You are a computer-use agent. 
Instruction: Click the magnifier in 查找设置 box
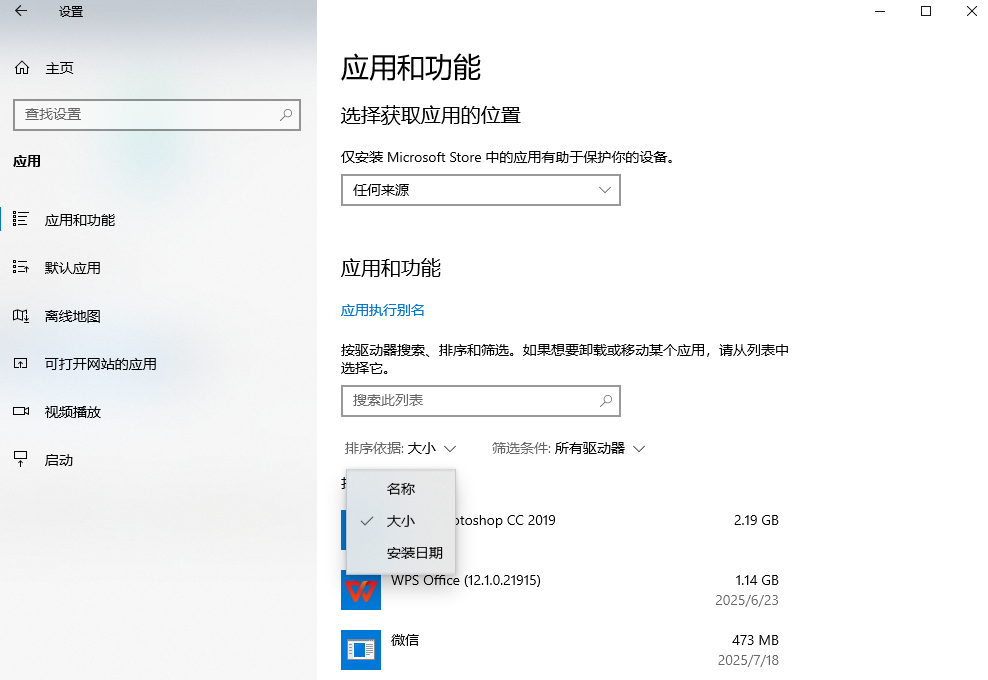286,115
